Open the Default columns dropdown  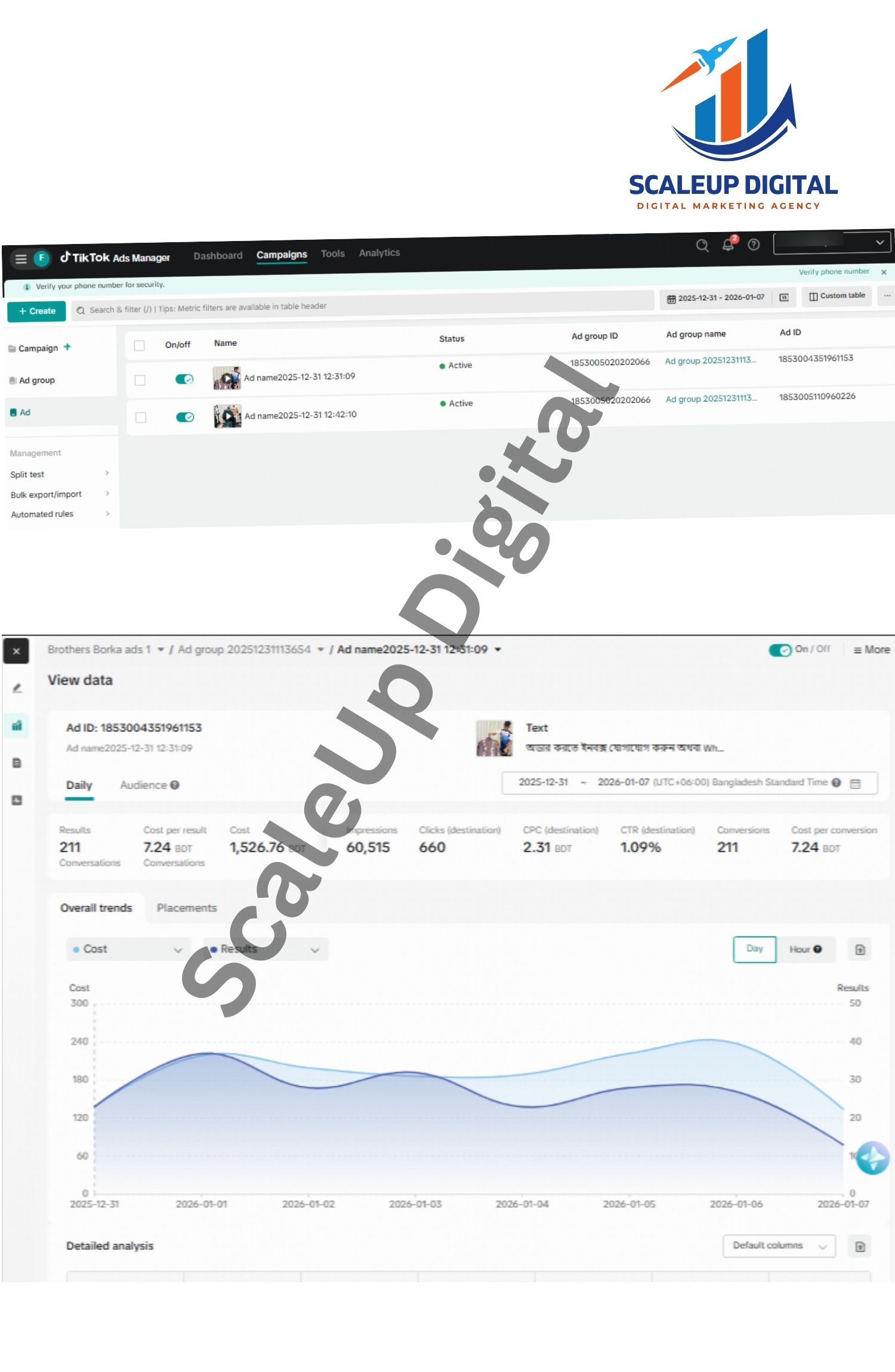pos(778,1246)
